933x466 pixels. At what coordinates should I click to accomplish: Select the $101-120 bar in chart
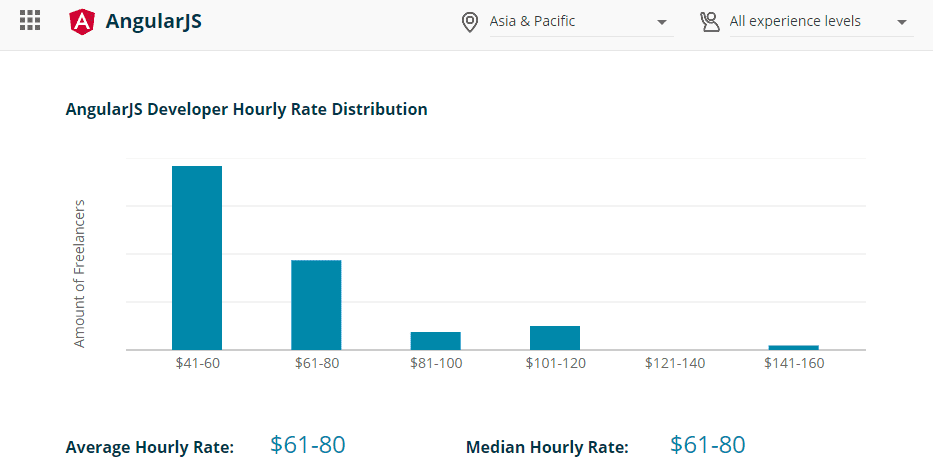point(555,337)
